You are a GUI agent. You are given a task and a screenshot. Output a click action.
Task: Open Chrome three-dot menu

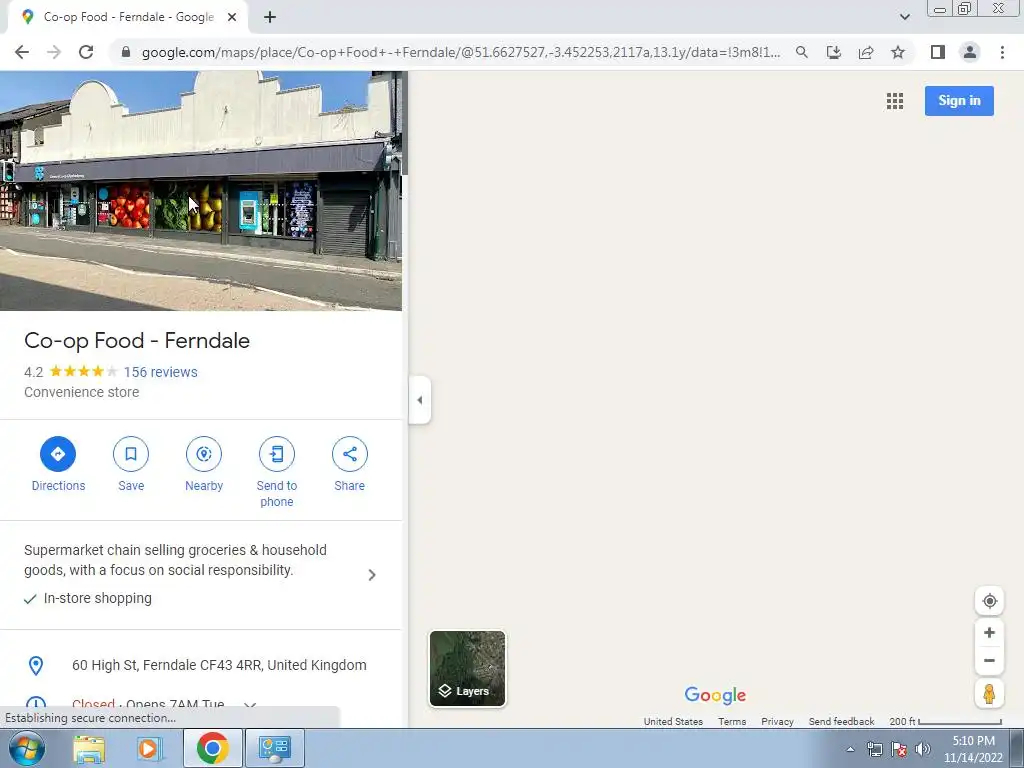(1002, 52)
